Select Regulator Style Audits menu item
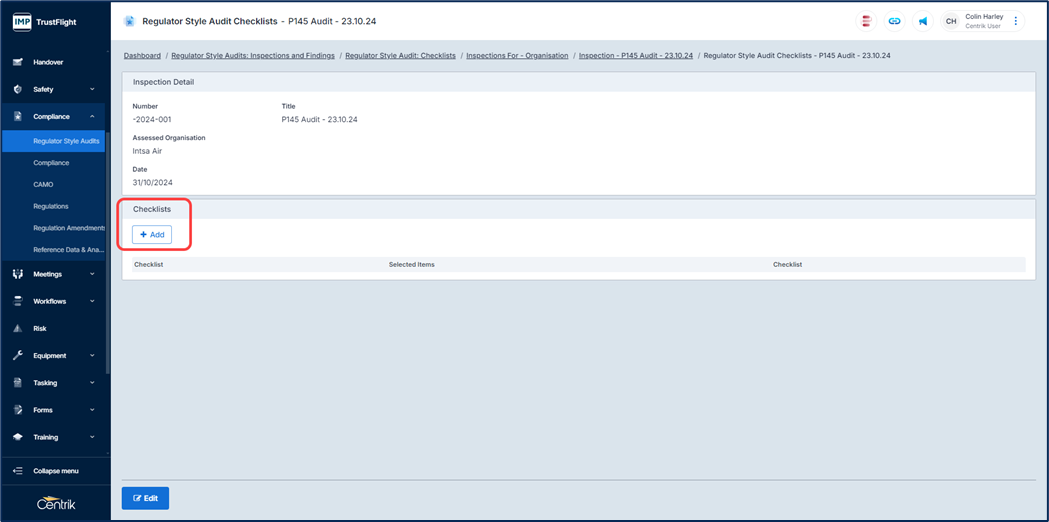Screen dimensions: 1049x522 pos(66,141)
